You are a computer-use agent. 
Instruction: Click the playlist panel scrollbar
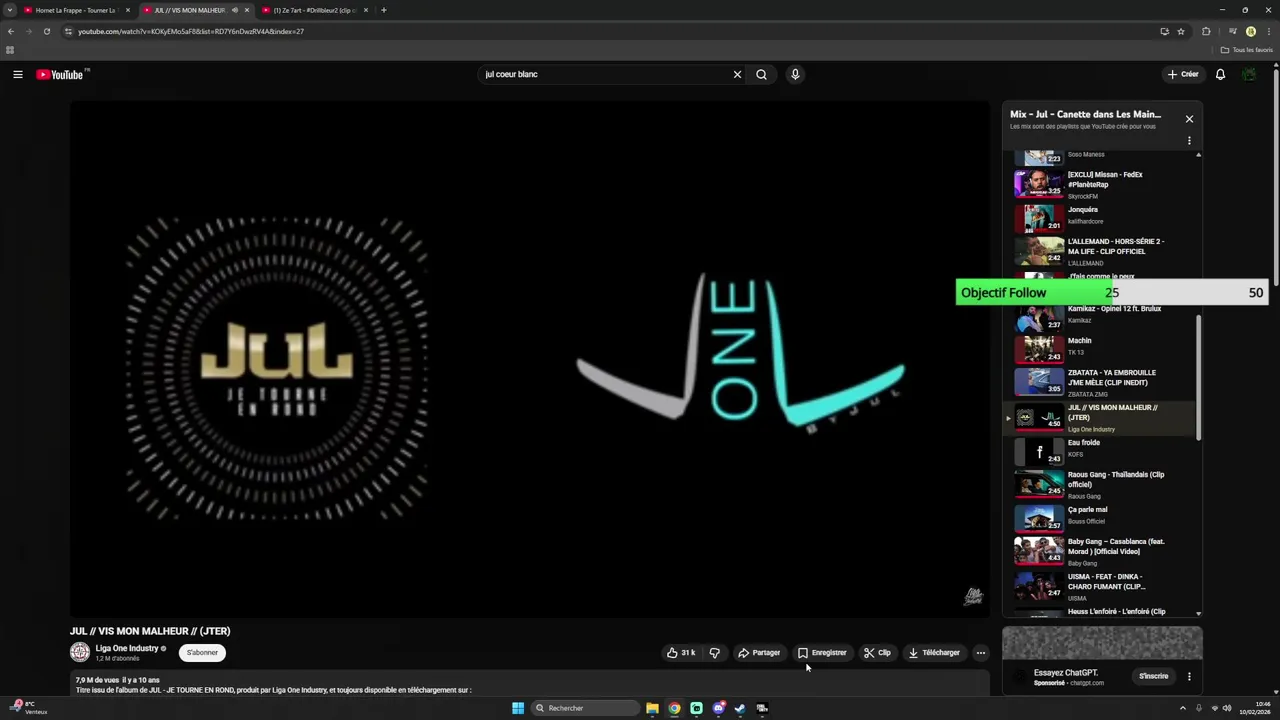(x=1198, y=377)
